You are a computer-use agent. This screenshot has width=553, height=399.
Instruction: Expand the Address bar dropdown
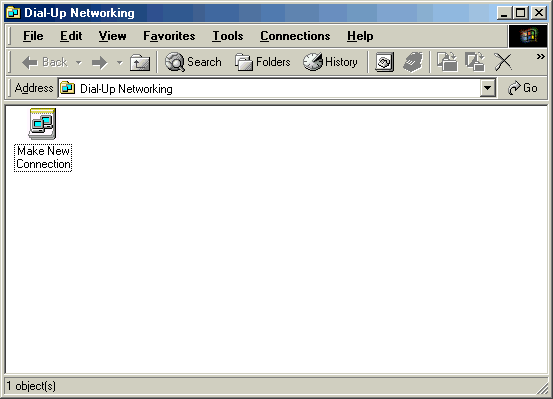[488, 88]
